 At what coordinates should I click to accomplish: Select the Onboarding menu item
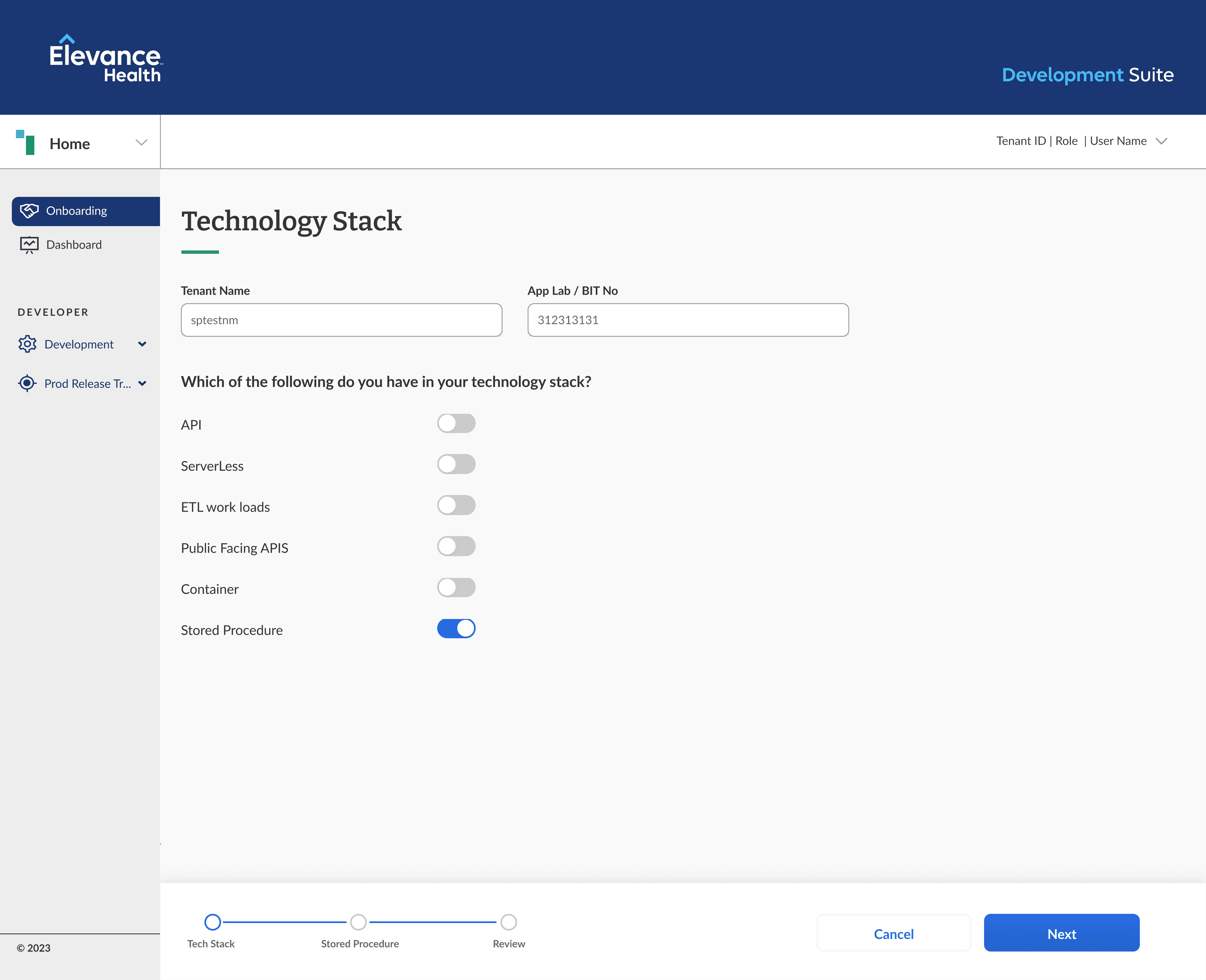click(77, 211)
